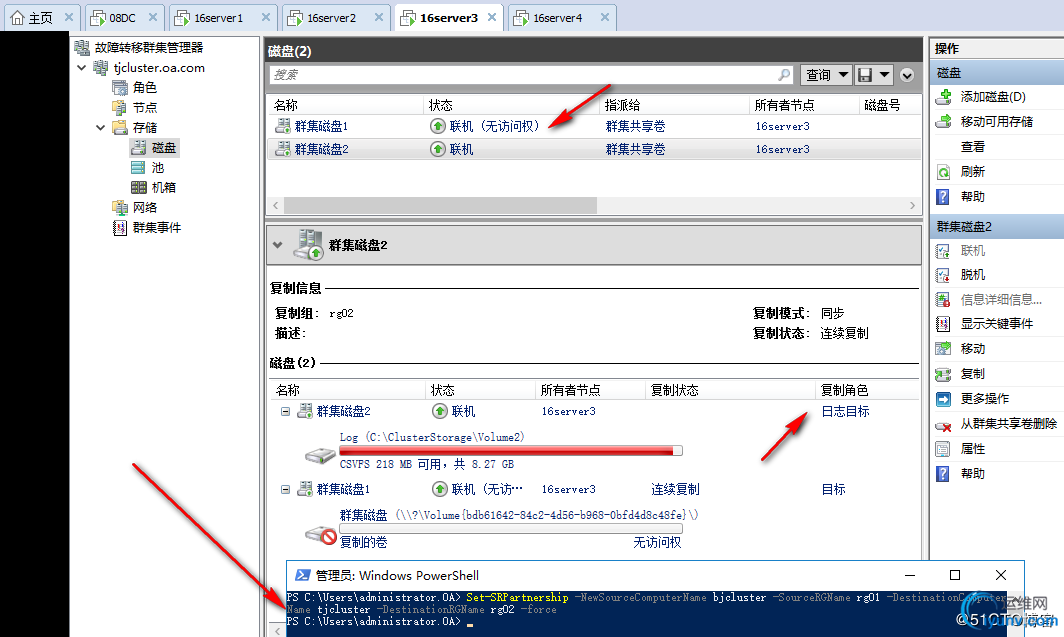
Task: Click 移动可用存储 action
Action: pos(996,122)
